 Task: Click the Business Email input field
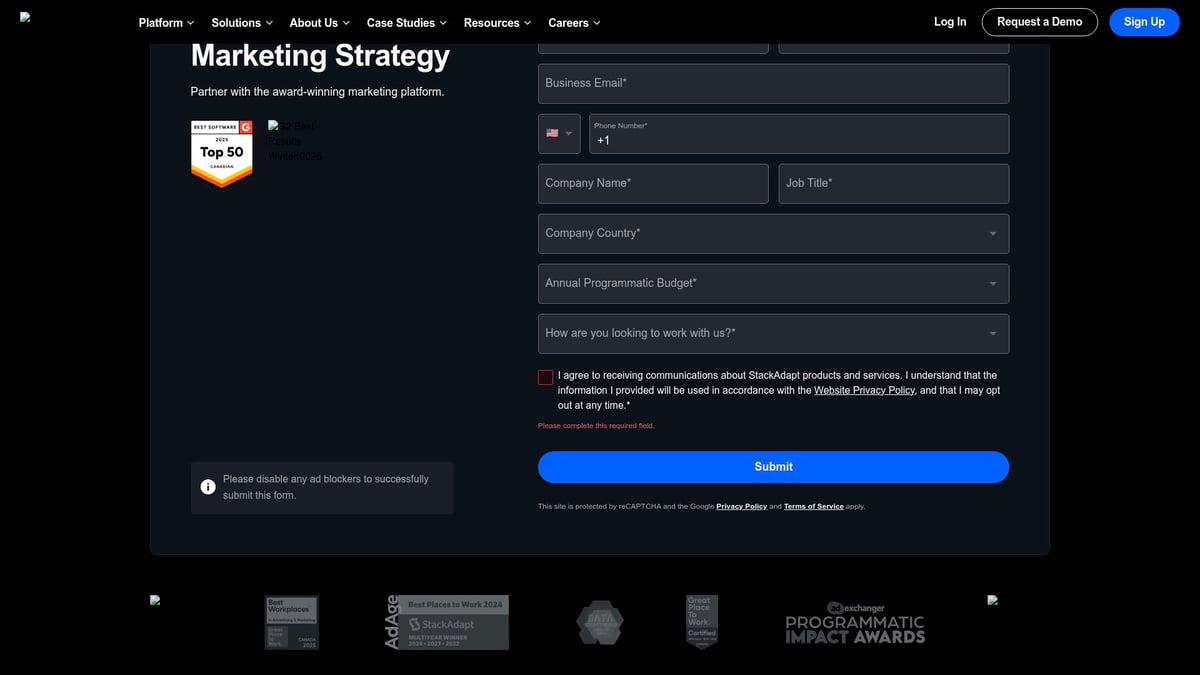[773, 83]
